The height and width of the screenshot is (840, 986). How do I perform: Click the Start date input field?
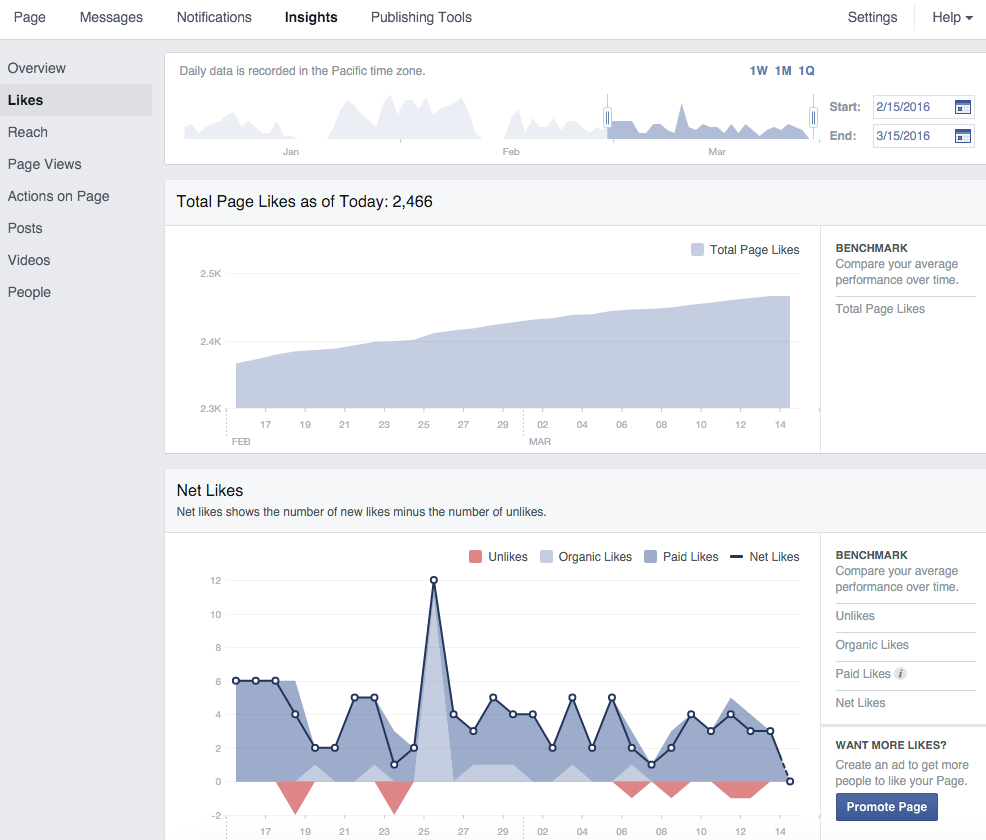[x=911, y=107]
